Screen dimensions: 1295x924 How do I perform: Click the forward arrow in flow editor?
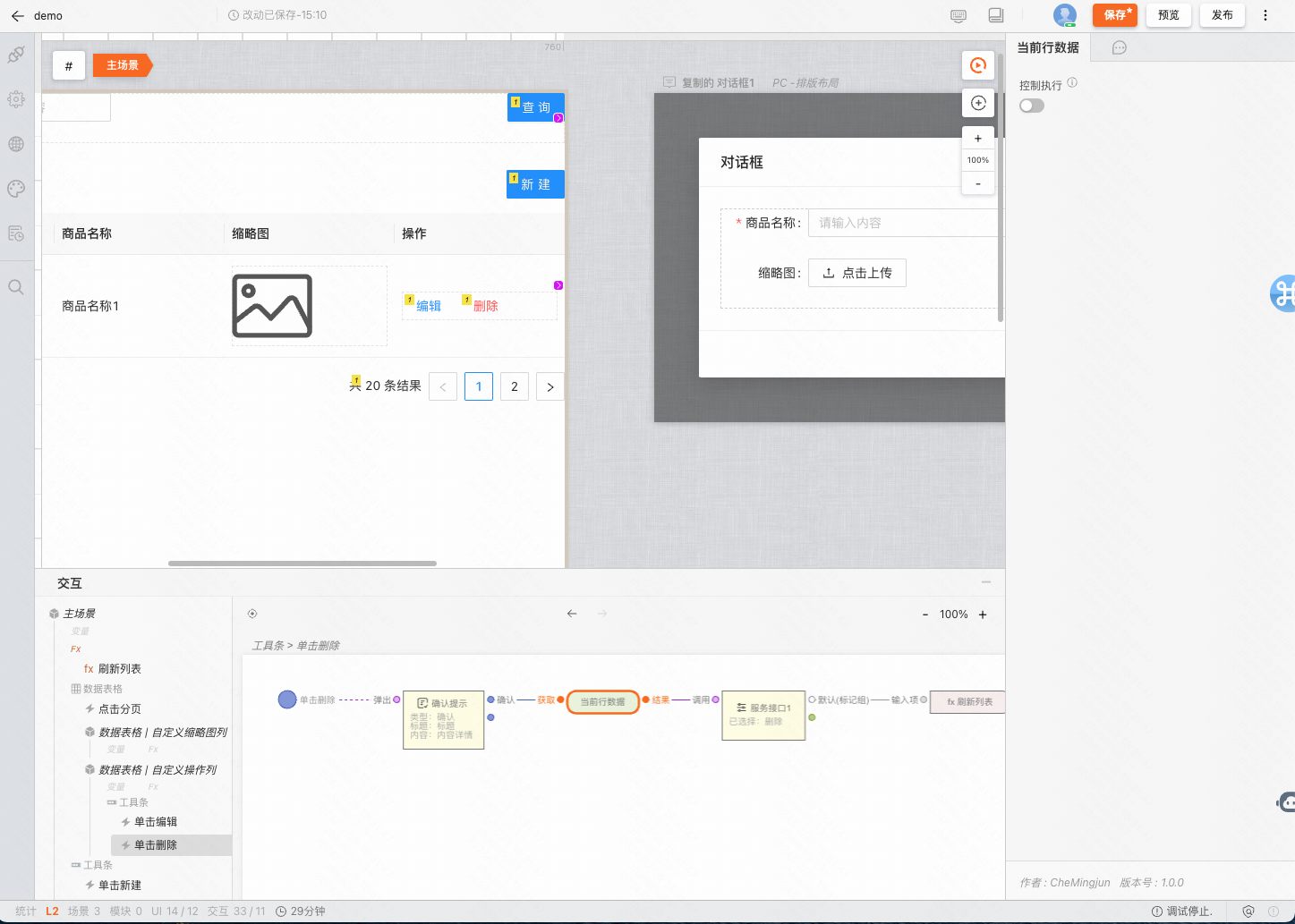tap(602, 614)
